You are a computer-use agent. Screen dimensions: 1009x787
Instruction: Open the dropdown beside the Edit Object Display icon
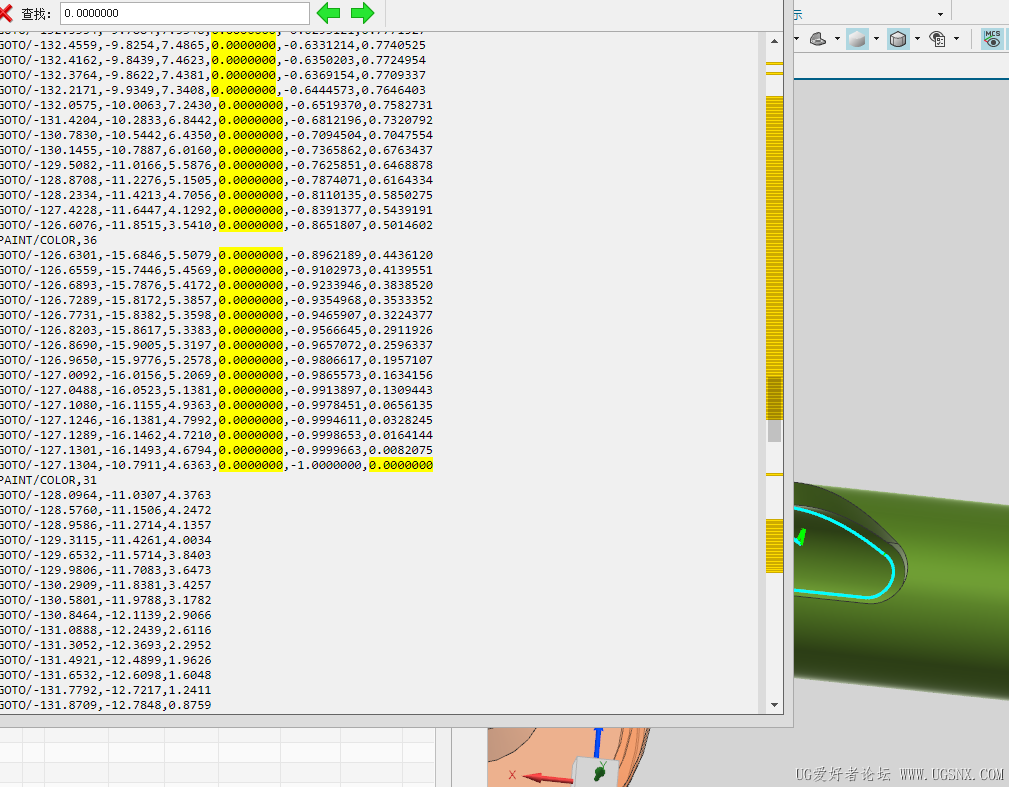956,39
